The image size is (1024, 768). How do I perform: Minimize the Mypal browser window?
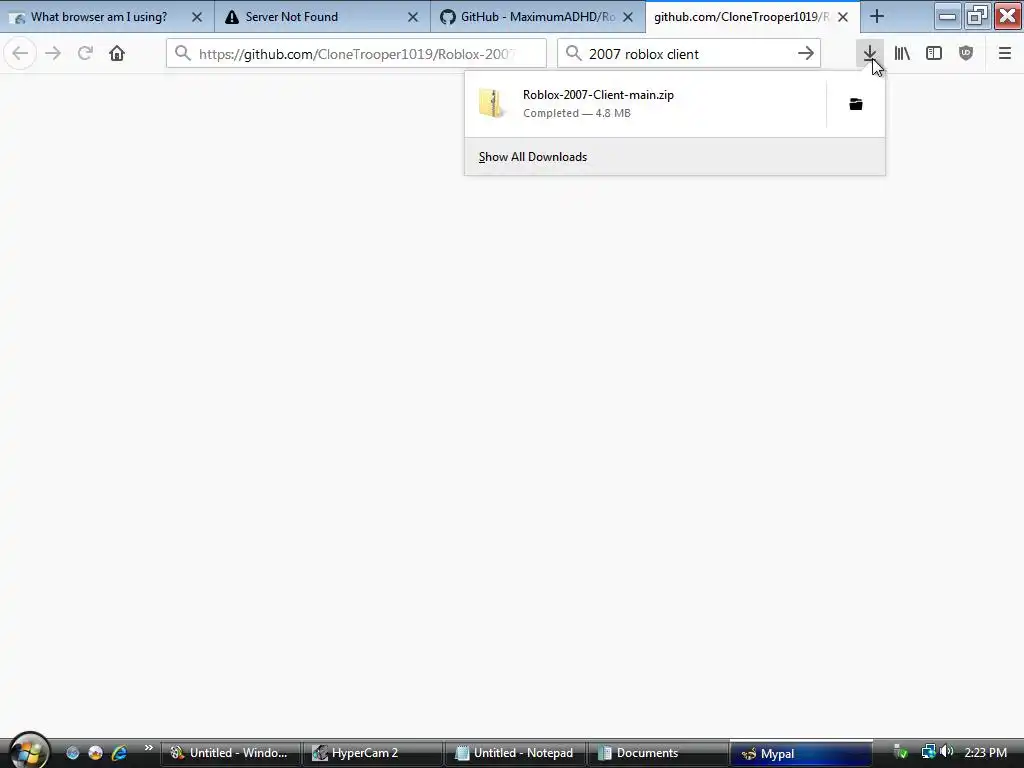[947, 16]
